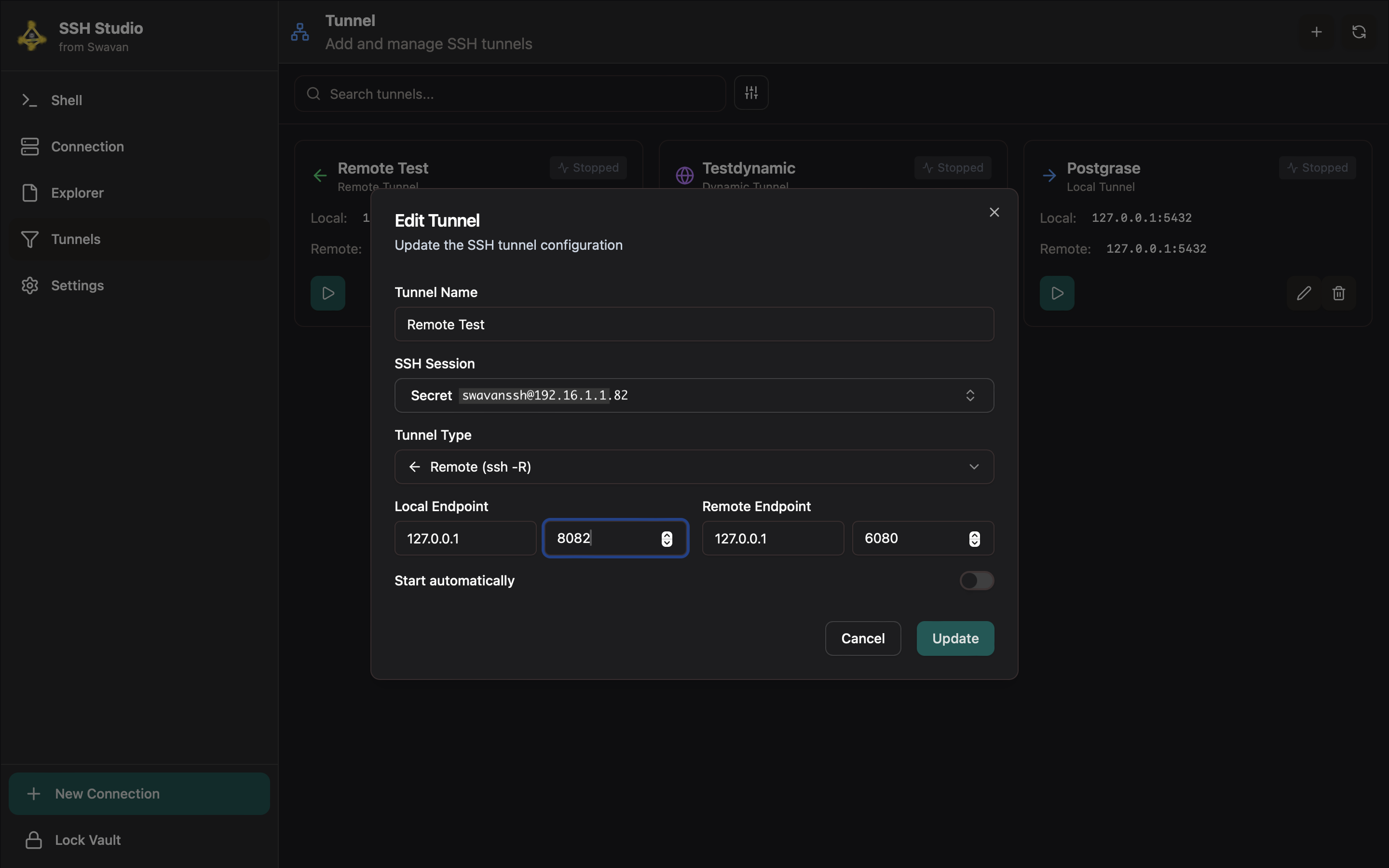Image resolution: width=1389 pixels, height=868 pixels.
Task: Open Shell from the sidebar
Action: click(66, 100)
